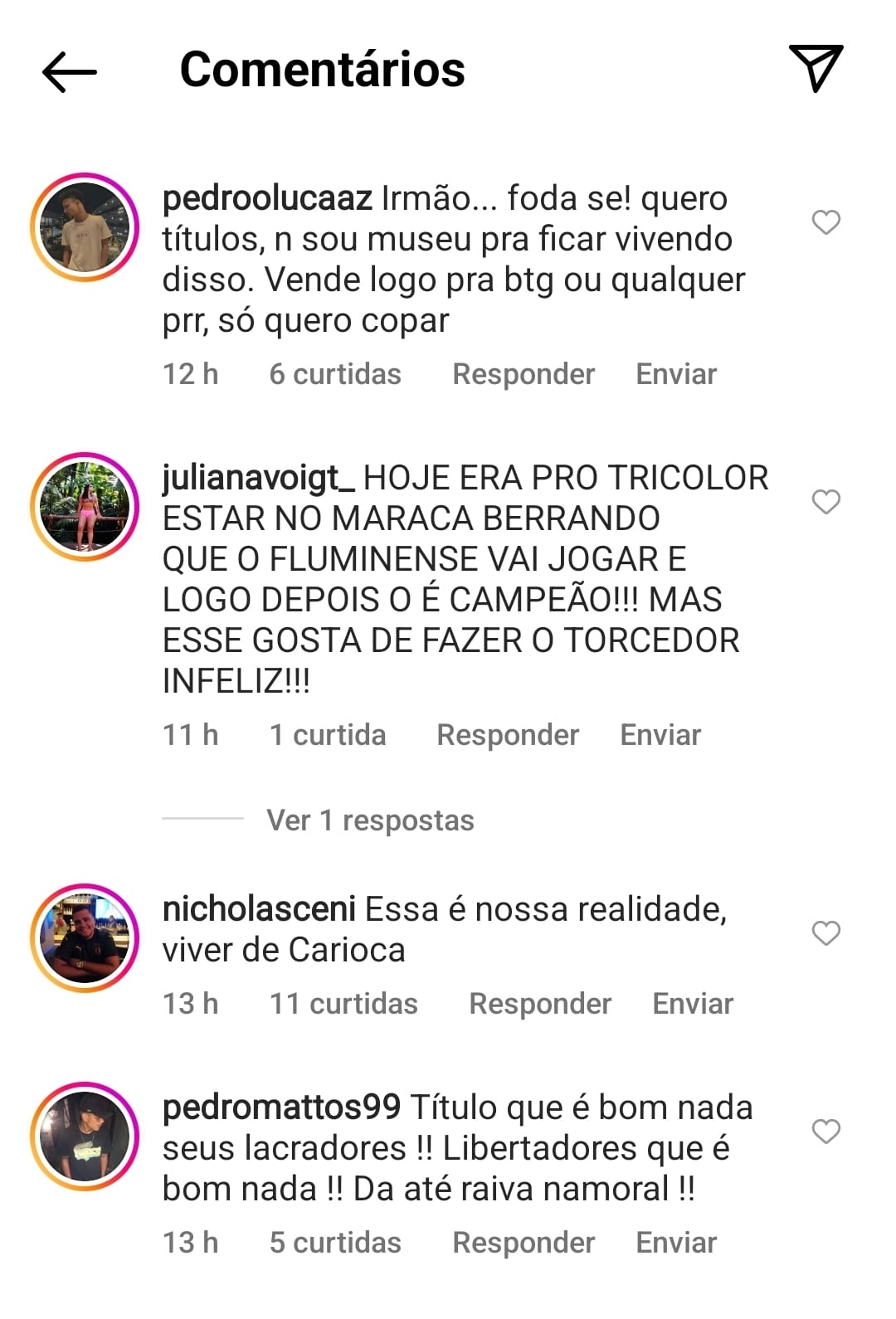Open julianavoigt_'s profile picture

coord(85,507)
